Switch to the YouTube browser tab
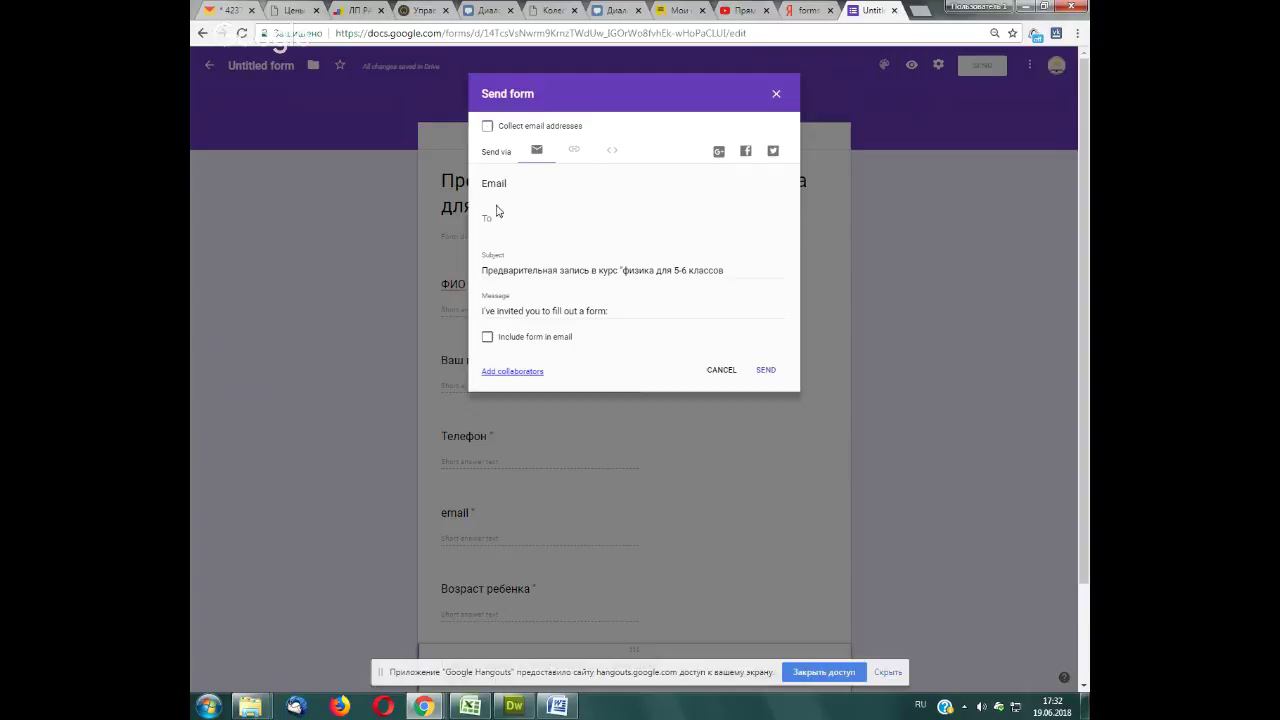 pos(743,10)
